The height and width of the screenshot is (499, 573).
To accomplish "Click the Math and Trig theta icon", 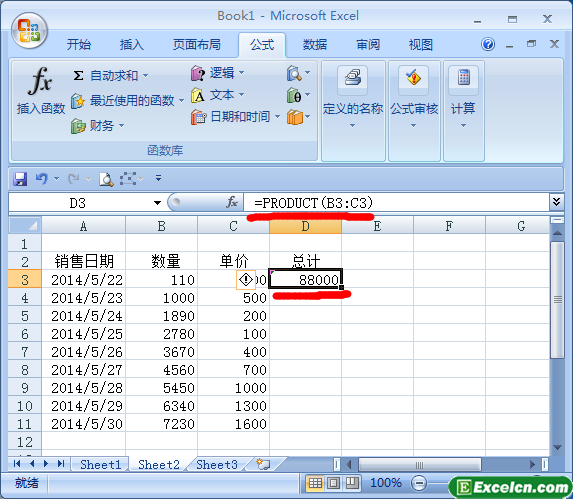I will (294, 95).
